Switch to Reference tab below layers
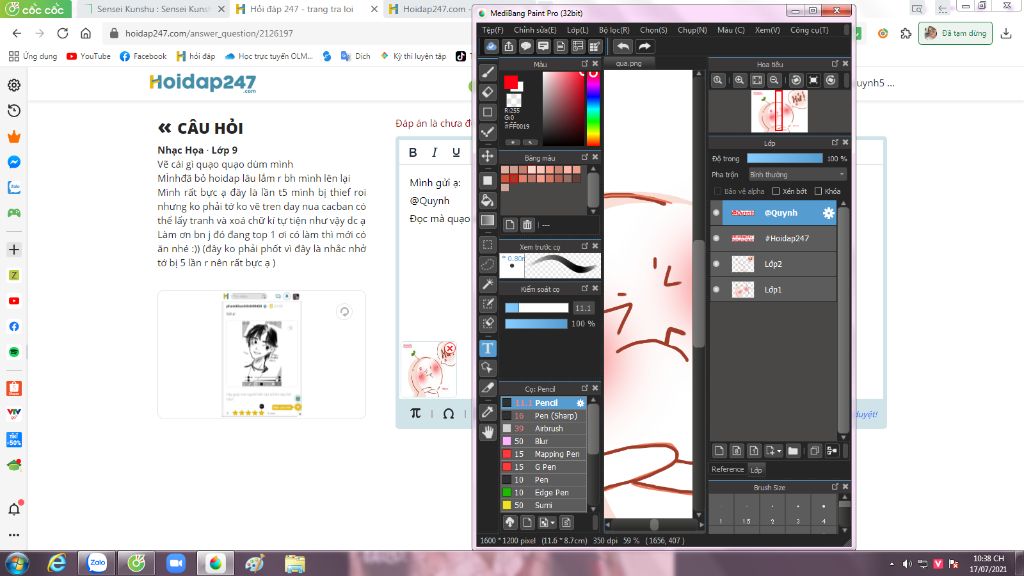This screenshot has height=576, width=1024. tap(728, 470)
